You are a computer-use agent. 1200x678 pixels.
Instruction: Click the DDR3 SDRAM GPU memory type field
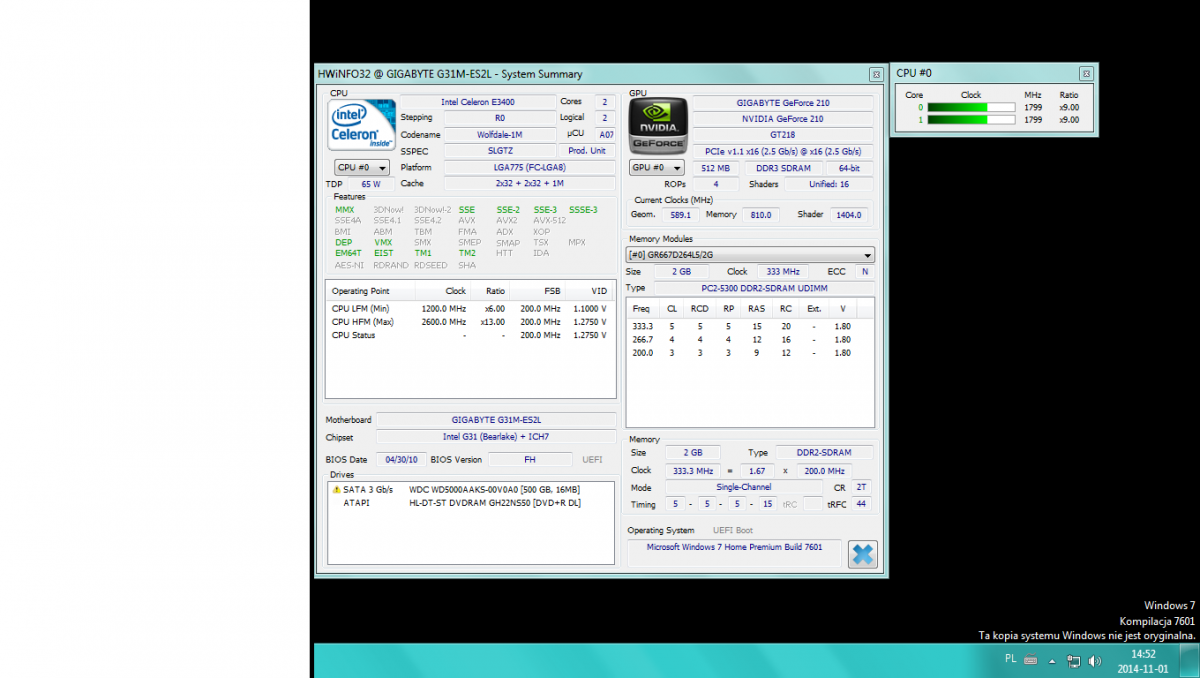(783, 168)
